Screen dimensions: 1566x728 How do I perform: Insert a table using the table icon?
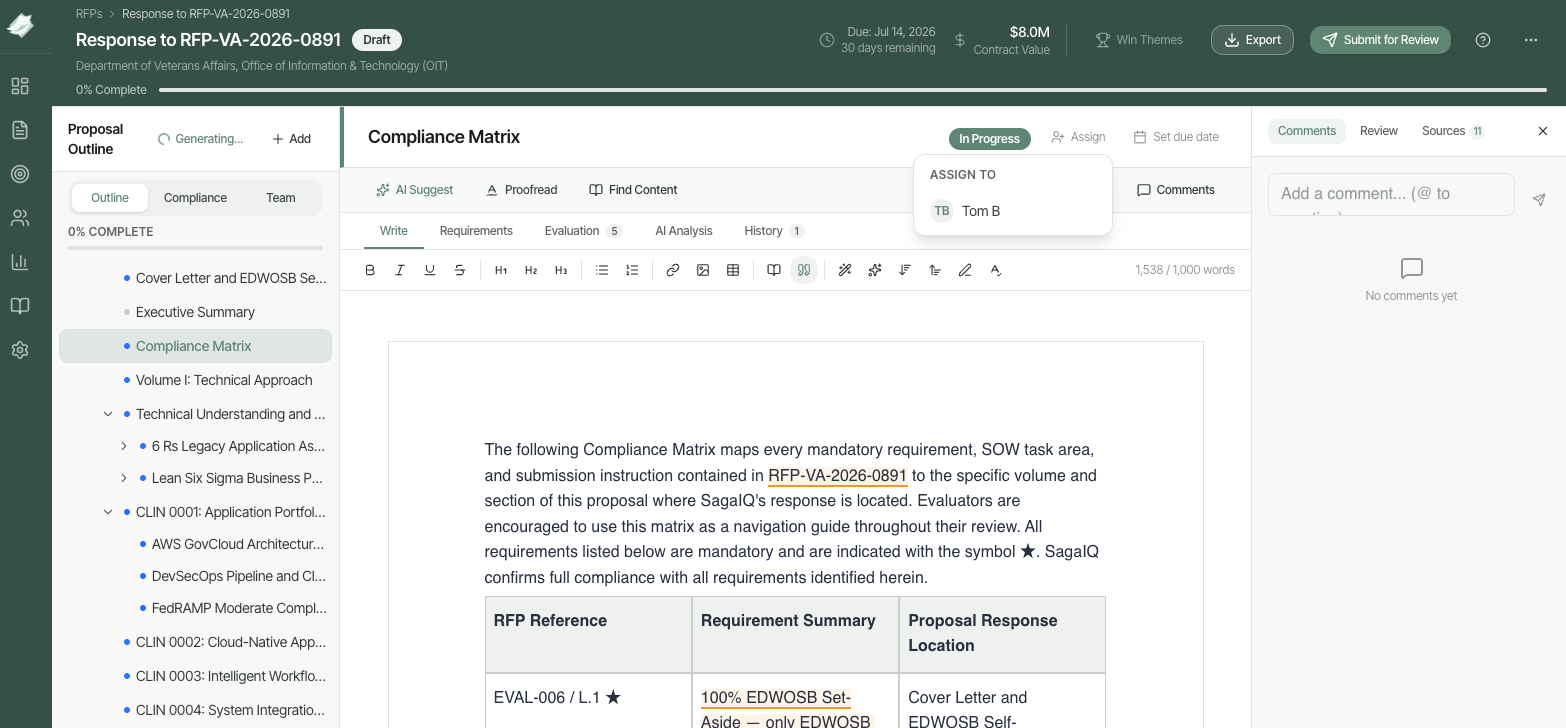coord(733,270)
